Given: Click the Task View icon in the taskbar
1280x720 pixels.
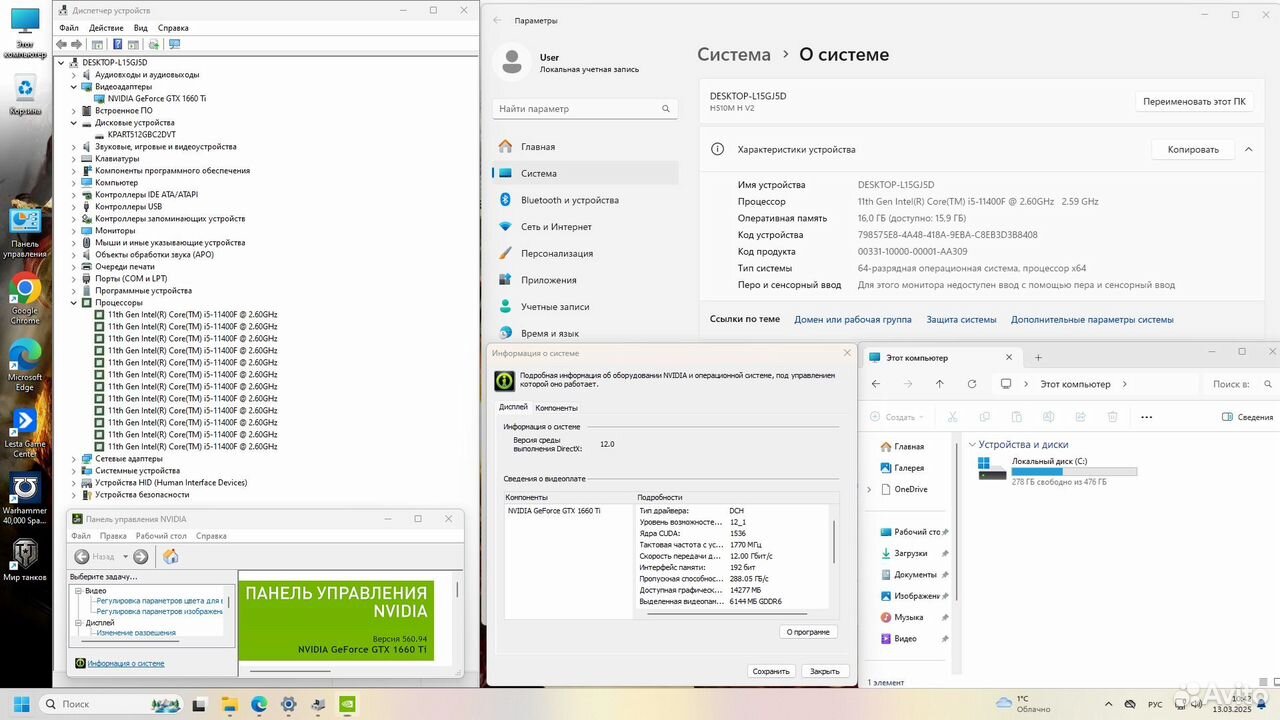Looking at the screenshot, I should tap(199, 704).
